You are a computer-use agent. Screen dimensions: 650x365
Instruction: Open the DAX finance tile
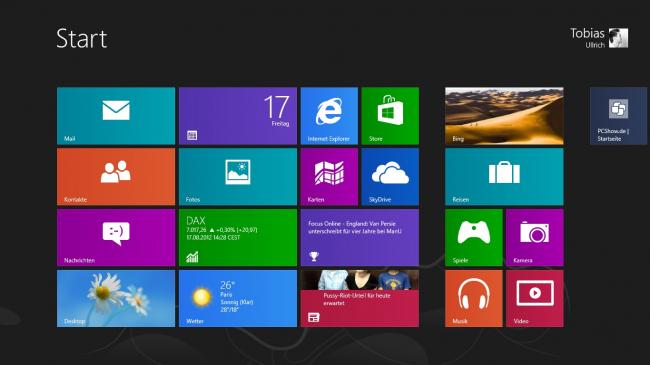(x=238, y=238)
